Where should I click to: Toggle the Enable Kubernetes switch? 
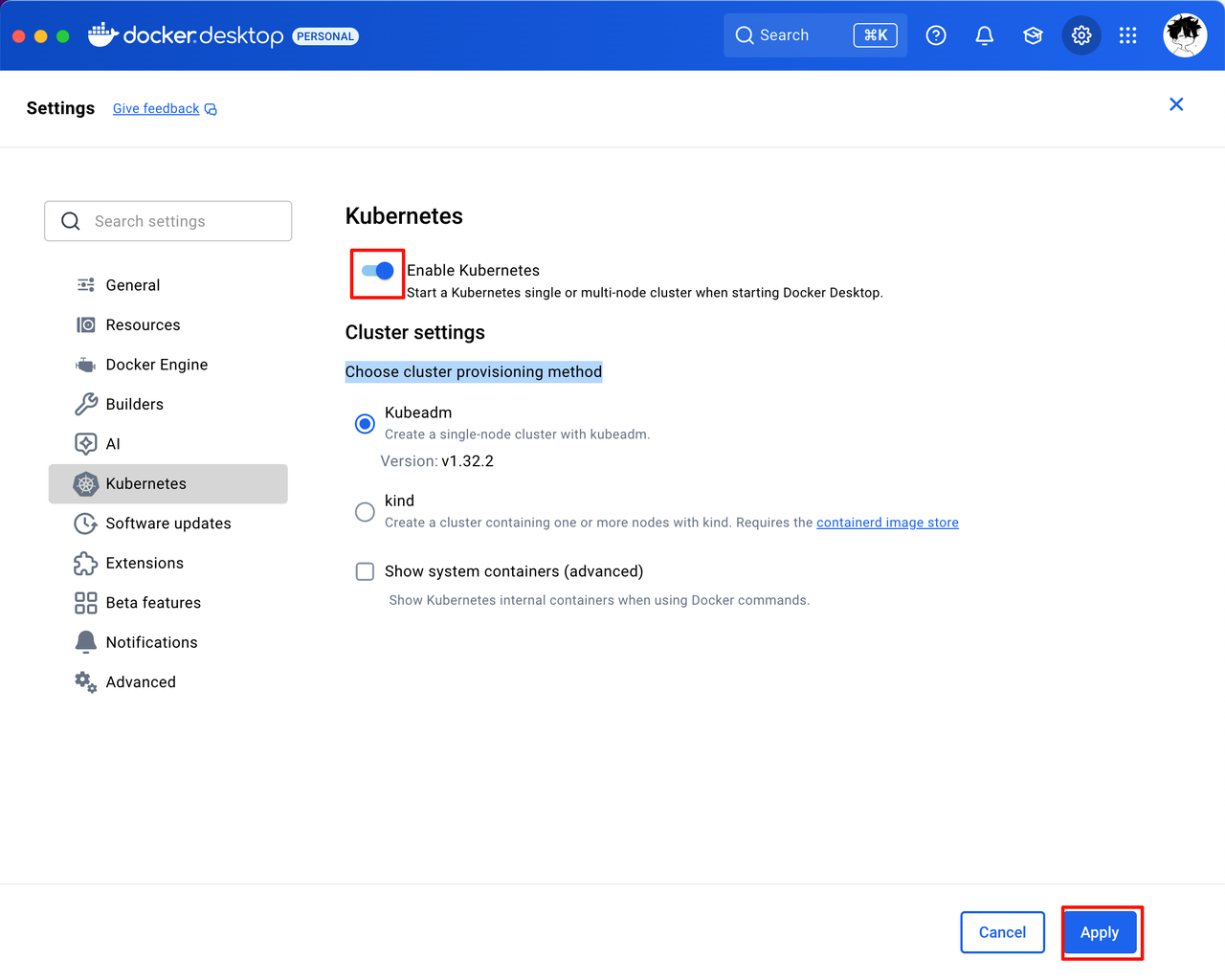[378, 271]
